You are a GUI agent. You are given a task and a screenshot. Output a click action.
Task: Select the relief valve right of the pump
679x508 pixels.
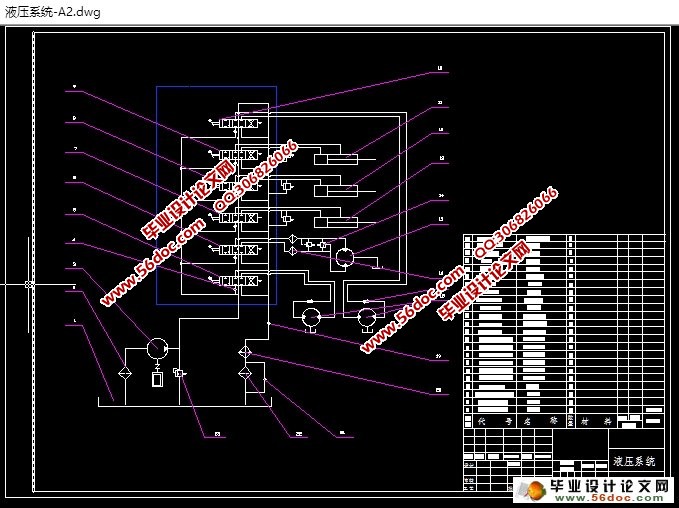point(179,373)
